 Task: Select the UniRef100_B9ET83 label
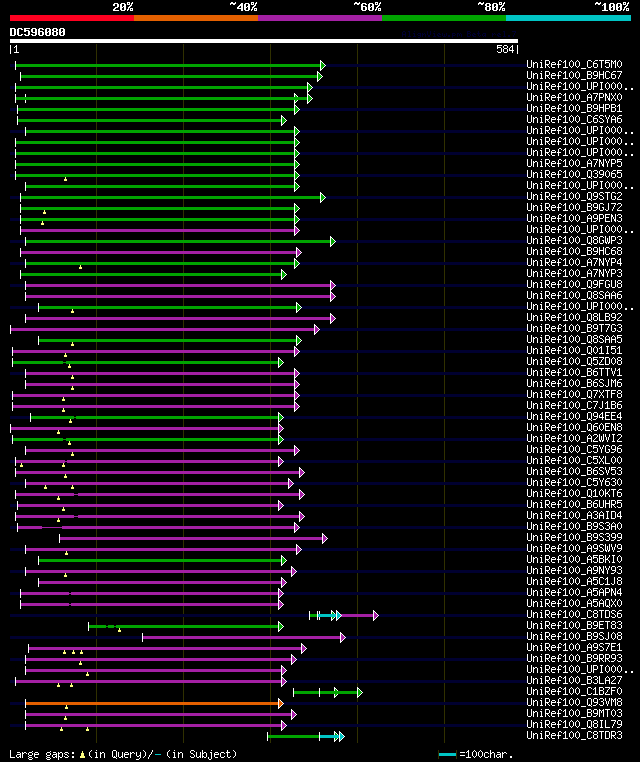coord(574,625)
